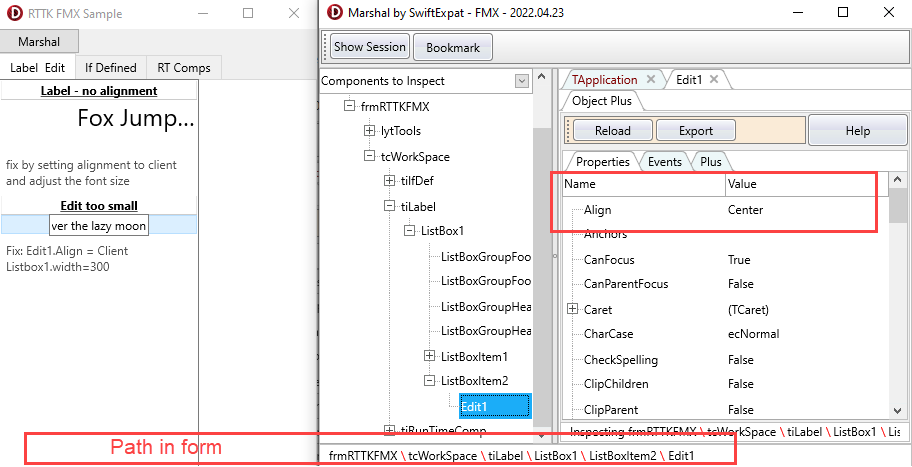
Task: Expand the Caret property
Action: [x=572, y=309]
